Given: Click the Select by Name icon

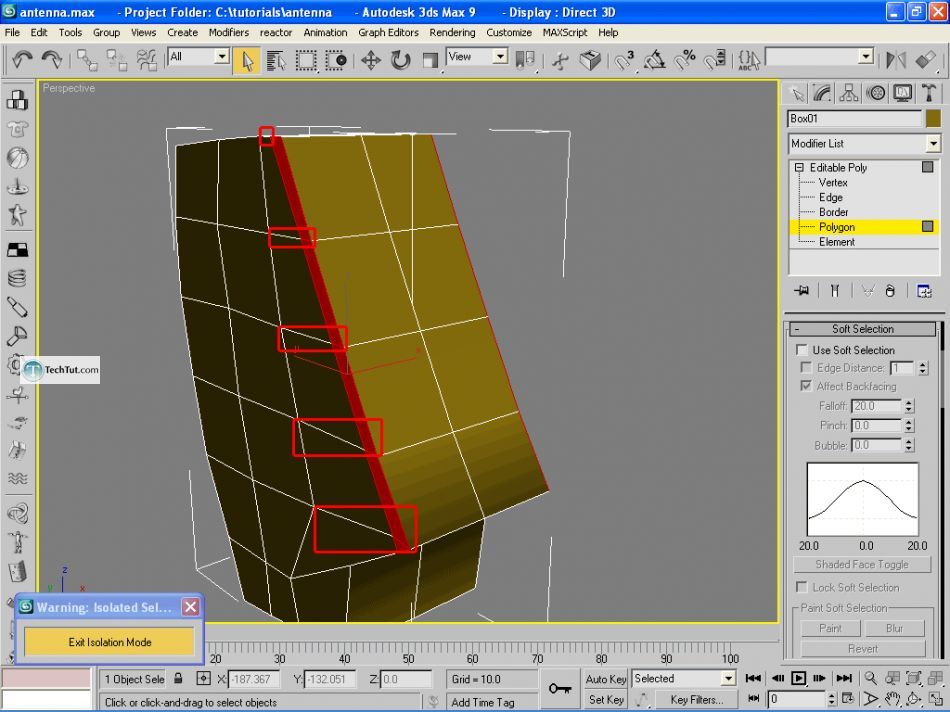Looking at the screenshot, I should coord(276,61).
